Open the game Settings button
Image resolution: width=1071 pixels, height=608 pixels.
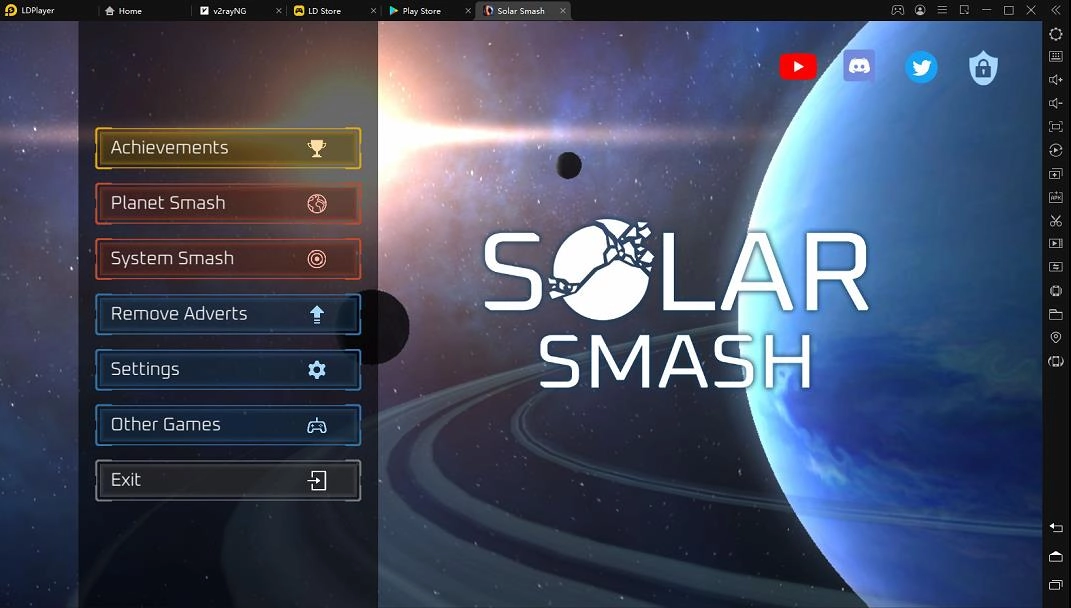[x=228, y=369]
